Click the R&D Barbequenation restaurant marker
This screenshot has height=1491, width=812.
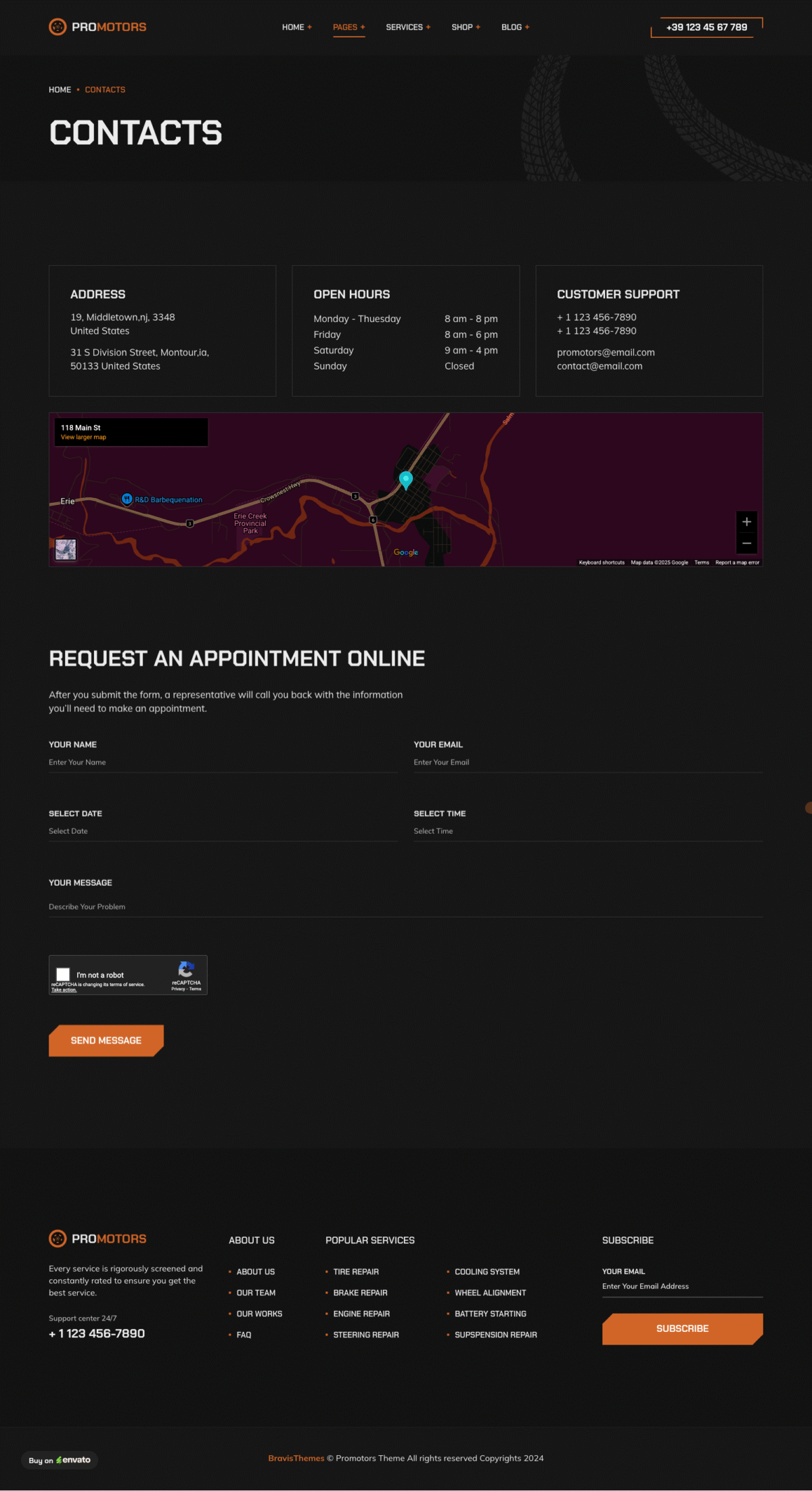point(127,499)
